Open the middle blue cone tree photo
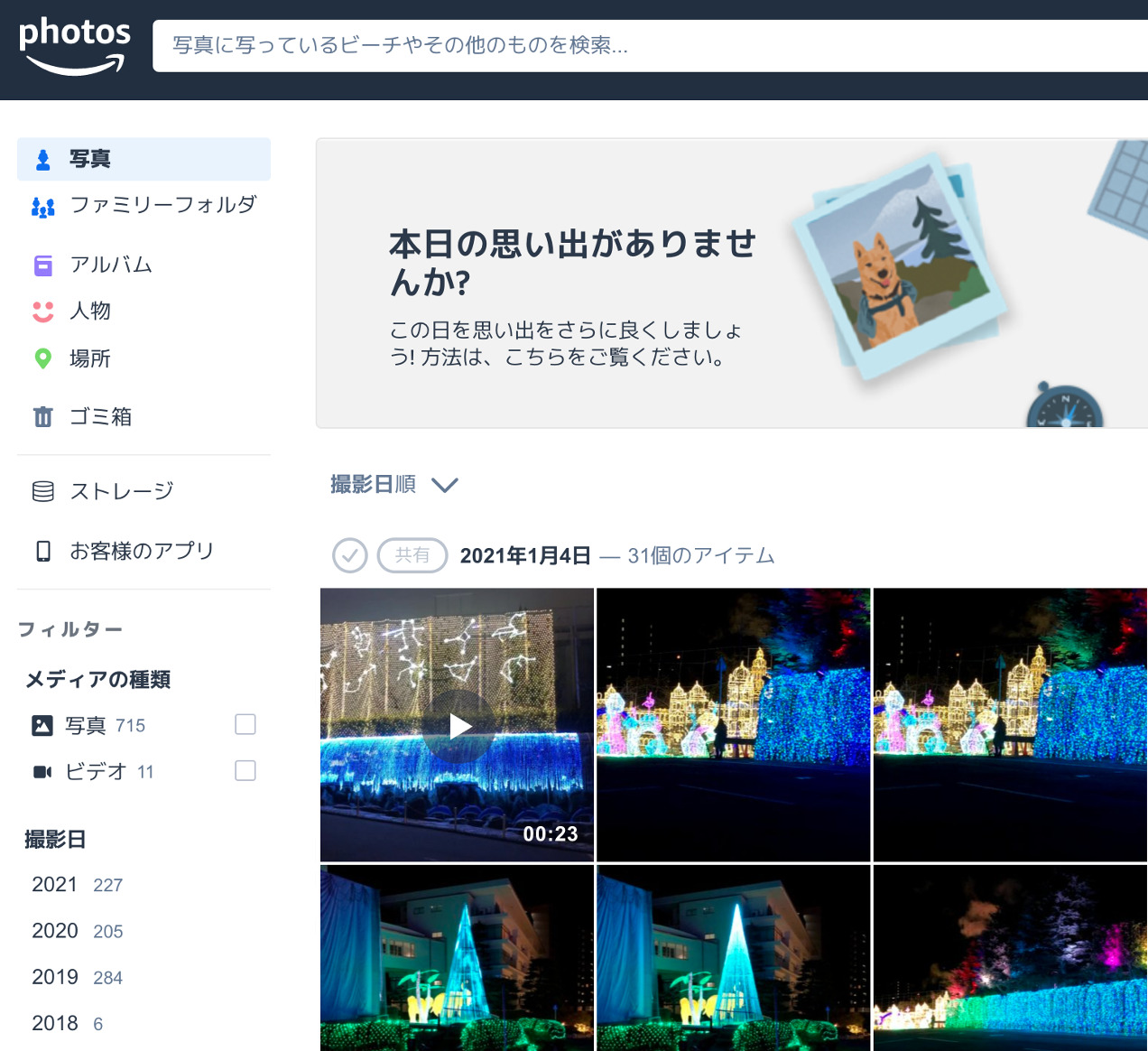The width and height of the screenshot is (1148, 1051). 734,958
